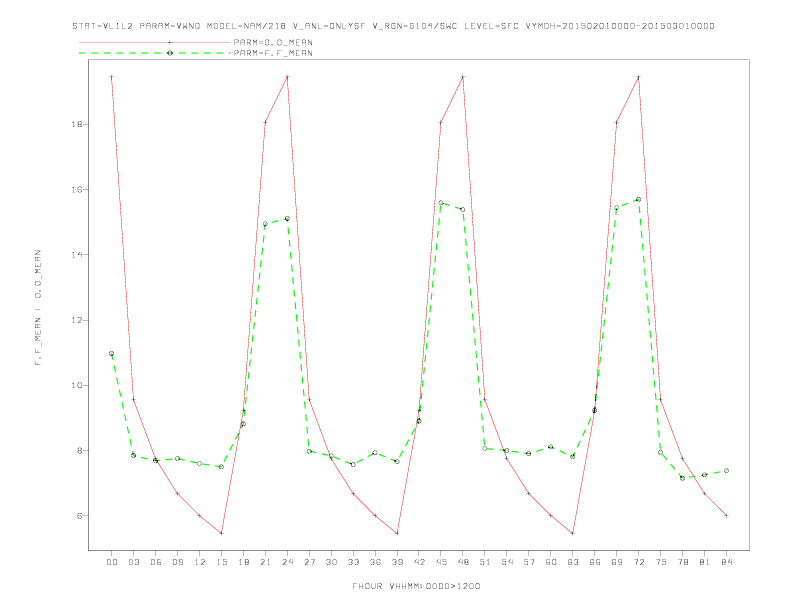Screen dimensions: 792x612
Task: Click x-axis tick label 09
Action: click(177, 562)
